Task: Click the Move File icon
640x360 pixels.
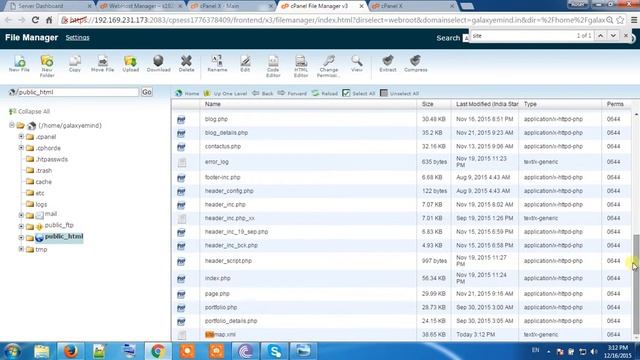Action: [x=102, y=64]
